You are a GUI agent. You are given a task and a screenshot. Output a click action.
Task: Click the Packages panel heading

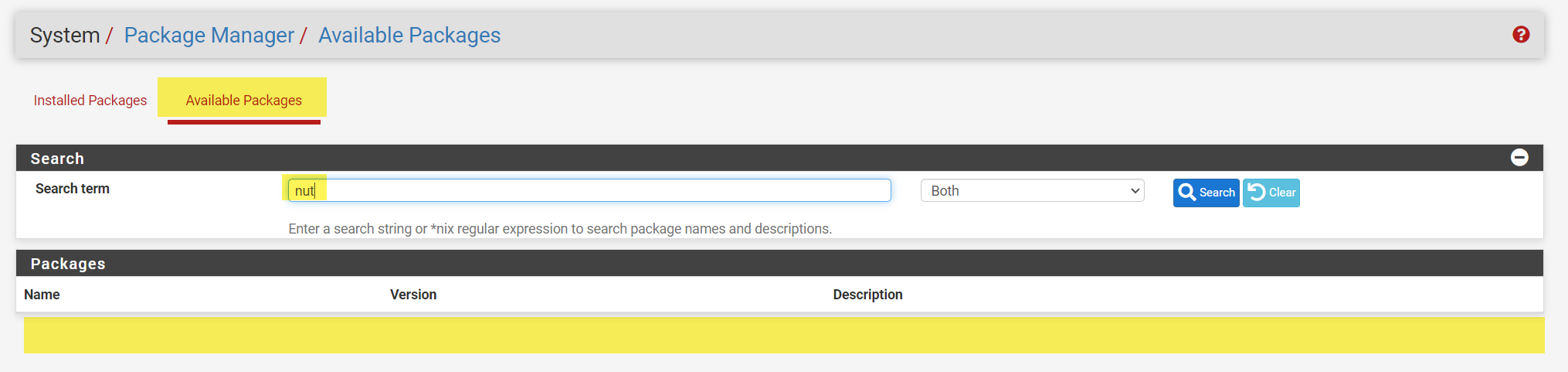pyautogui.click(x=68, y=264)
